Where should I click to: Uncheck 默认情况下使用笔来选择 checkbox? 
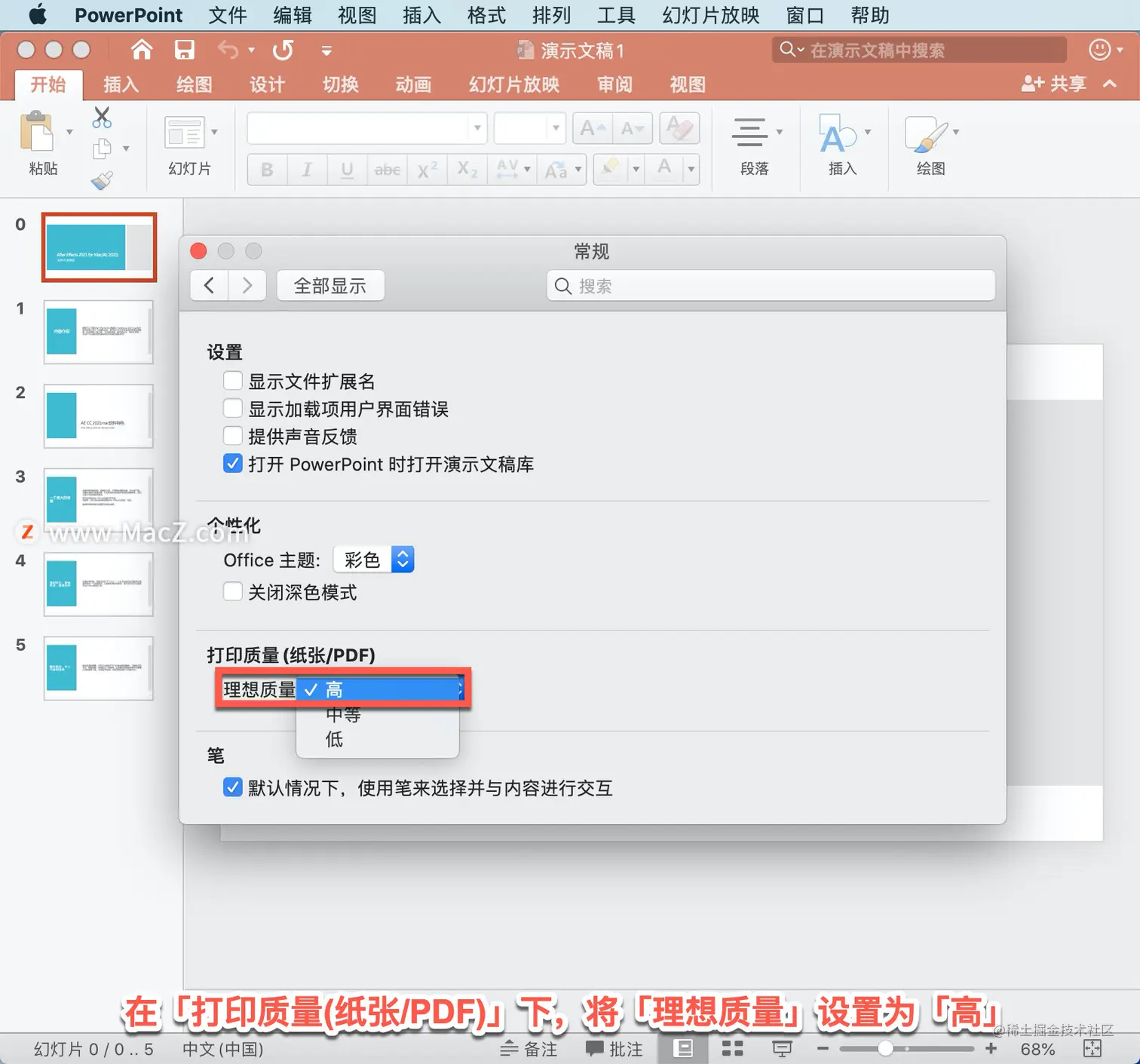click(x=233, y=788)
